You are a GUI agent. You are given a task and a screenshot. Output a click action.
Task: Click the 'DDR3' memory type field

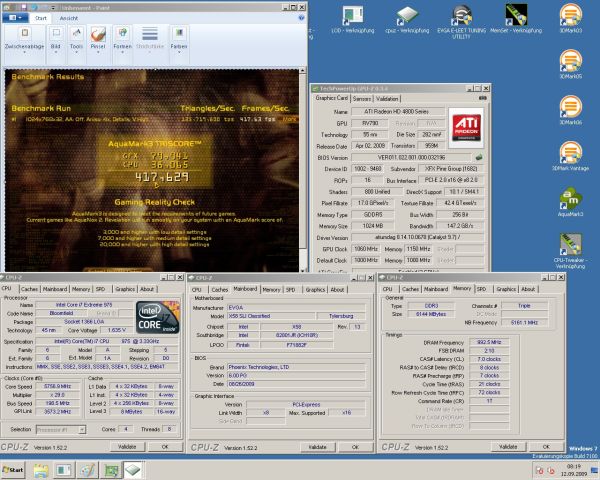point(431,306)
